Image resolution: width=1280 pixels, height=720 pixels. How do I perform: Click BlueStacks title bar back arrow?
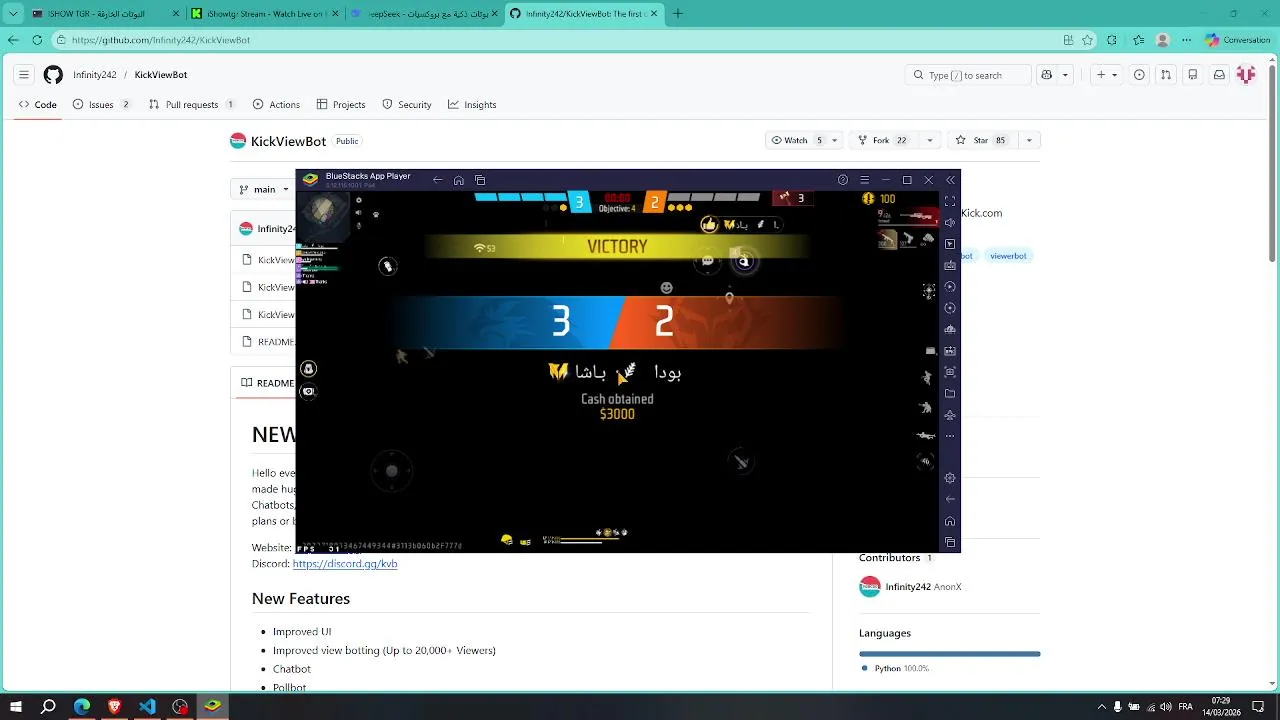[x=437, y=180]
